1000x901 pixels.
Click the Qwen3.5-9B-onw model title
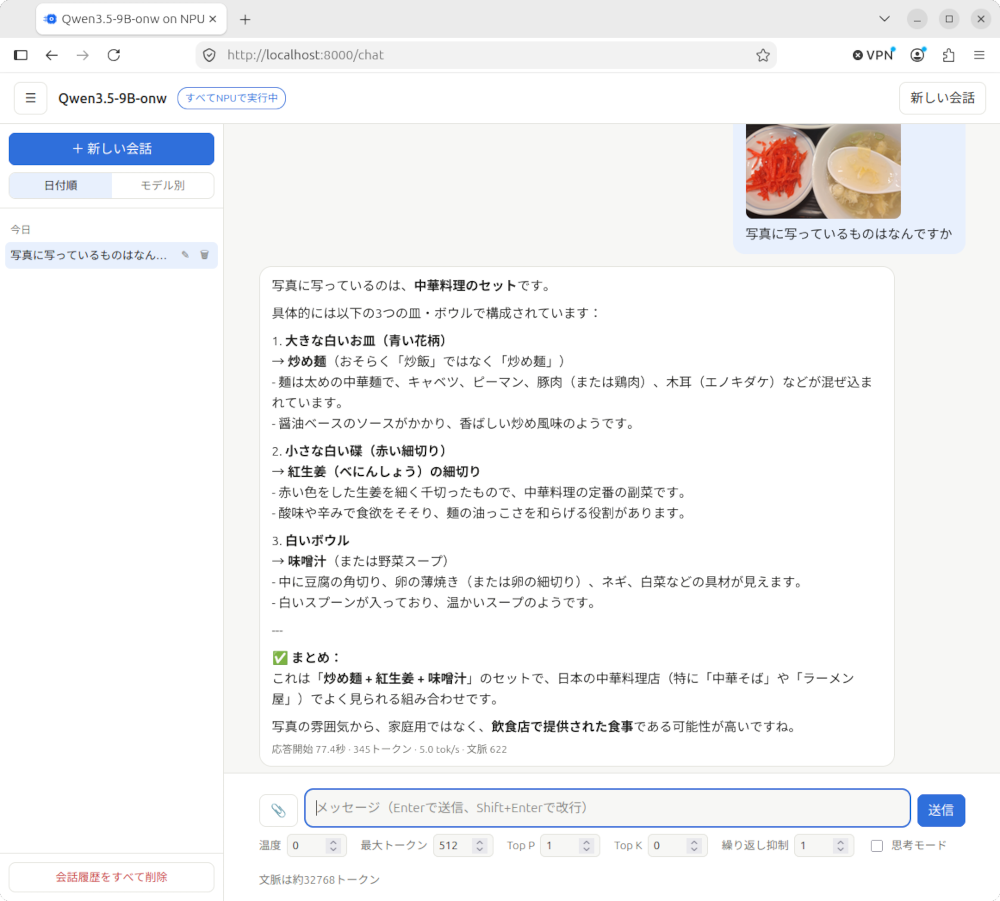coord(112,98)
